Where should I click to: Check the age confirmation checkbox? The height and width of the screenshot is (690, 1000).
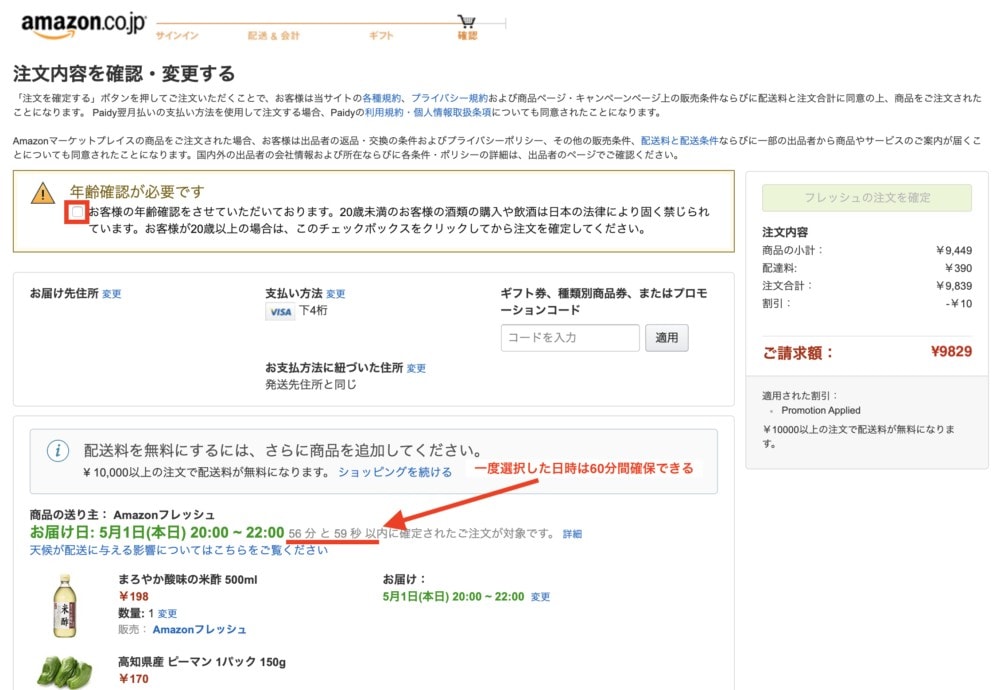coord(77,212)
